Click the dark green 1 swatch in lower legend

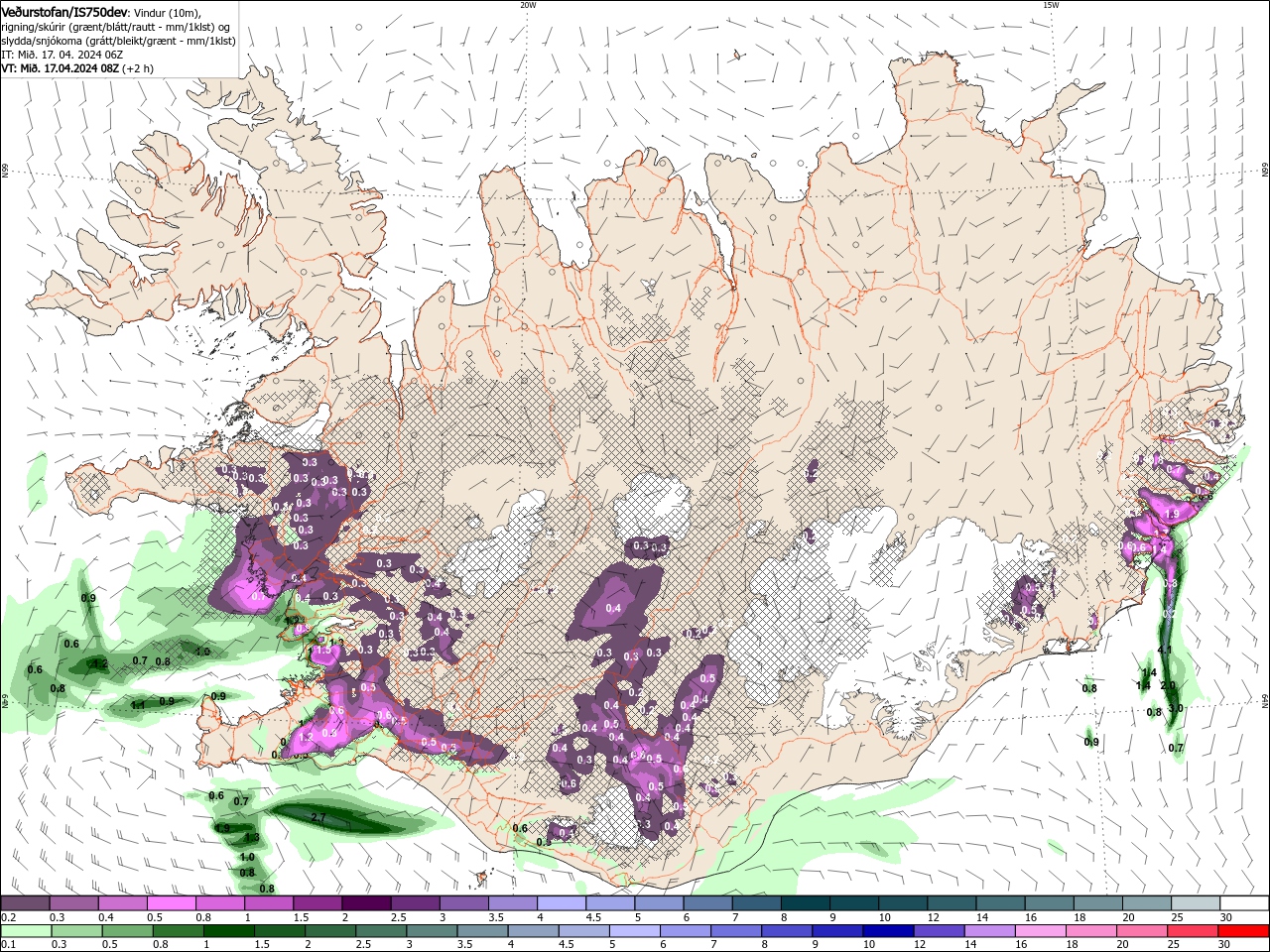pyautogui.click(x=228, y=931)
